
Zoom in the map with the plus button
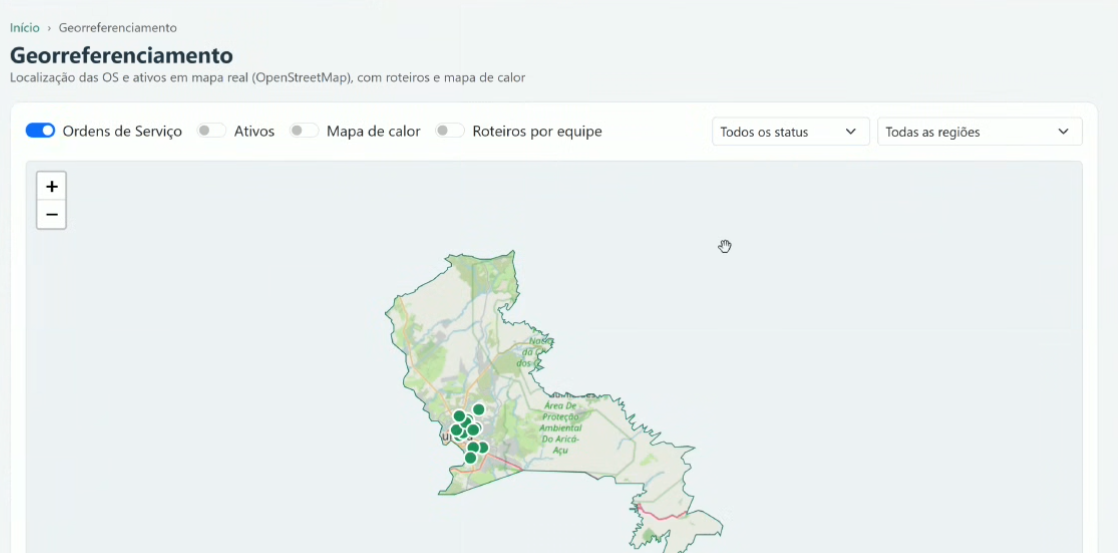click(x=51, y=187)
